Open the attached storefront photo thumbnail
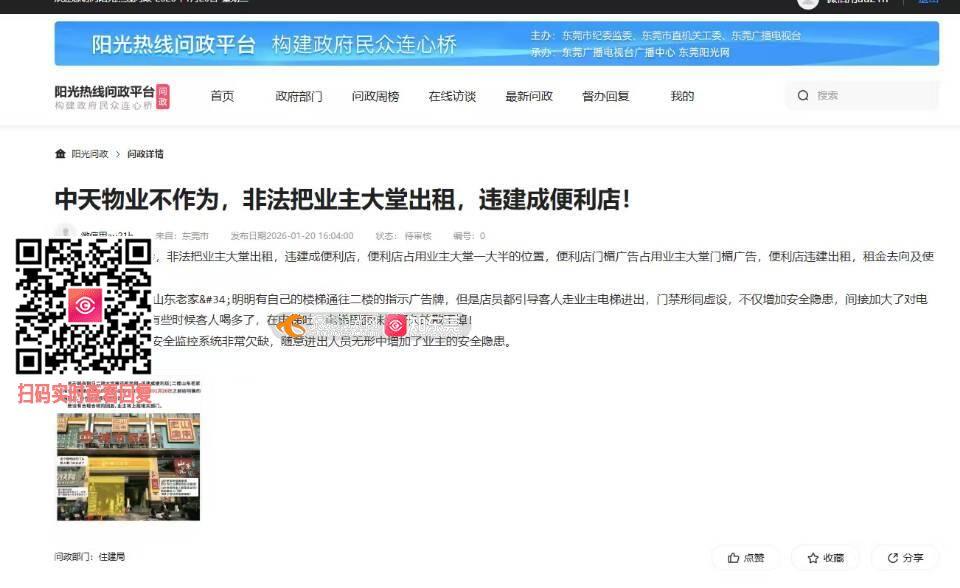Viewport: 960px width, 588px height. click(128, 456)
